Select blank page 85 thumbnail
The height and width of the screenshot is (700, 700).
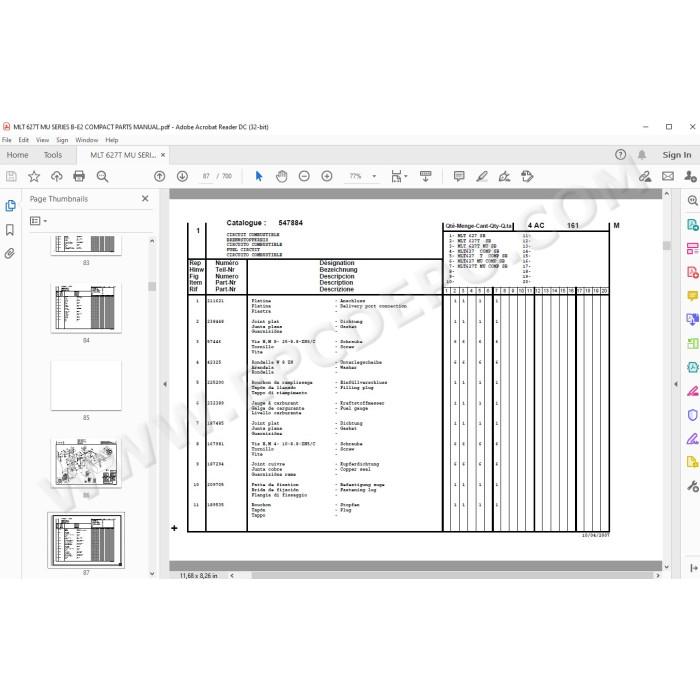pyautogui.click(x=86, y=386)
